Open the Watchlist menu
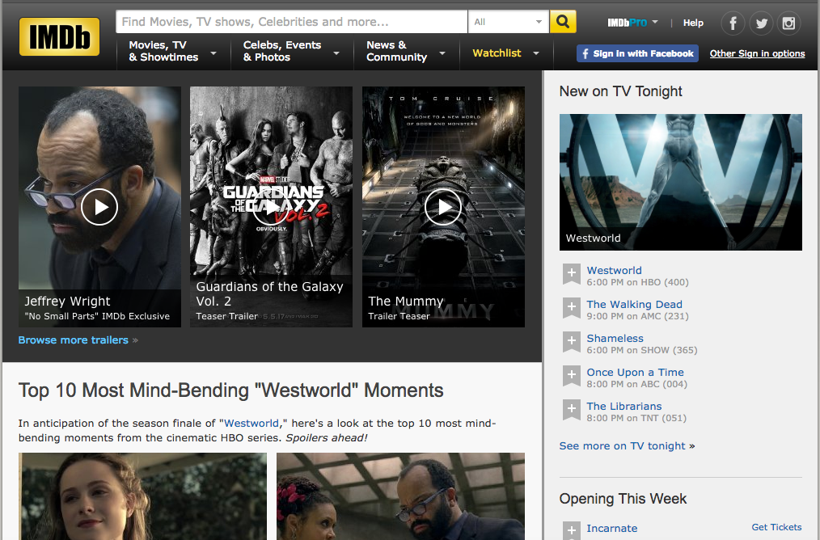Screen dimensions: 820x540 tap(496, 53)
